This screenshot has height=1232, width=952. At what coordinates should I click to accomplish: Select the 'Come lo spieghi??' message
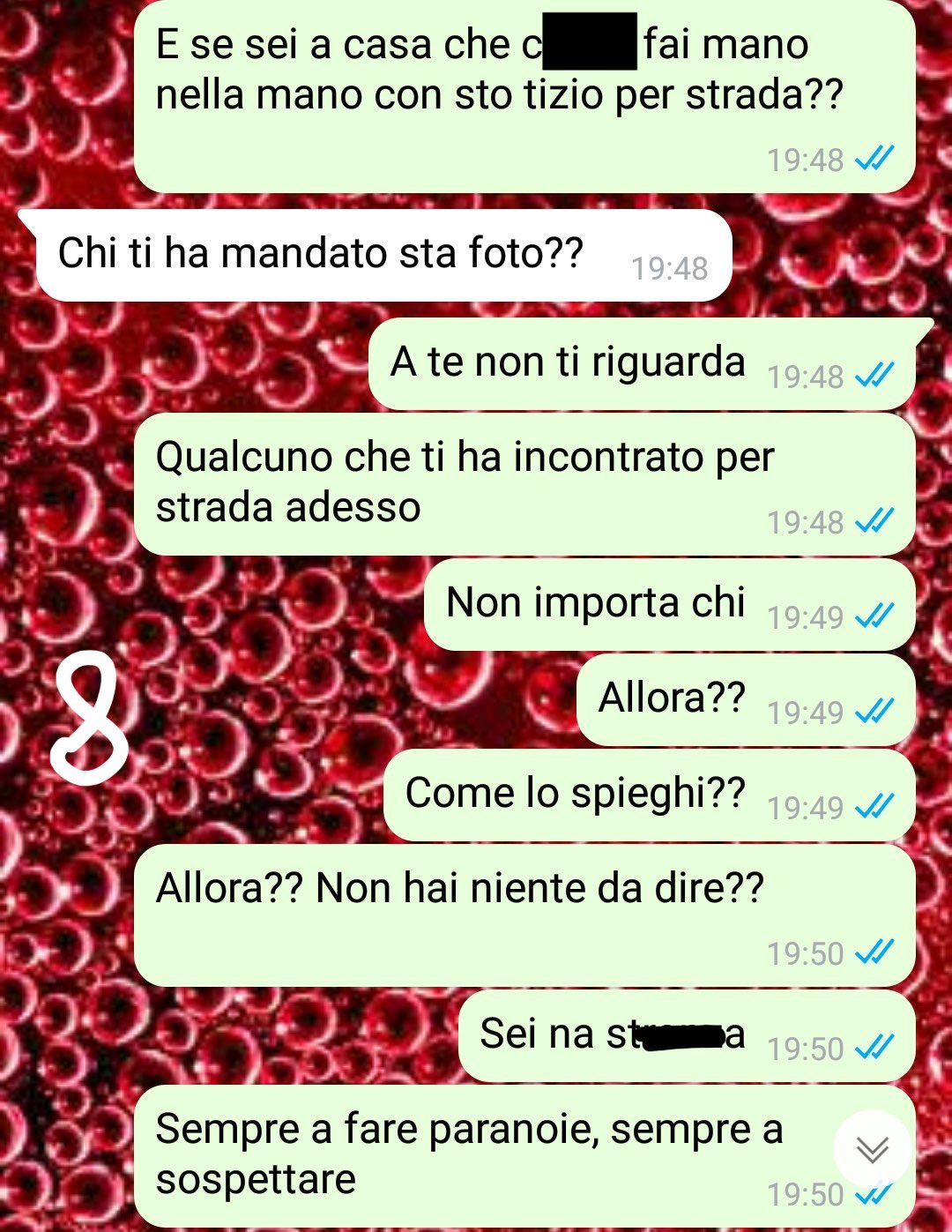650,795
